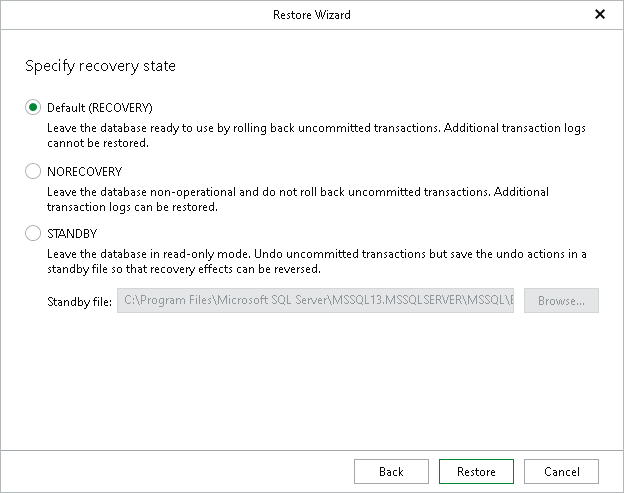The height and width of the screenshot is (493, 624).
Task: Start the database restore with Restore
Action: coord(476,472)
